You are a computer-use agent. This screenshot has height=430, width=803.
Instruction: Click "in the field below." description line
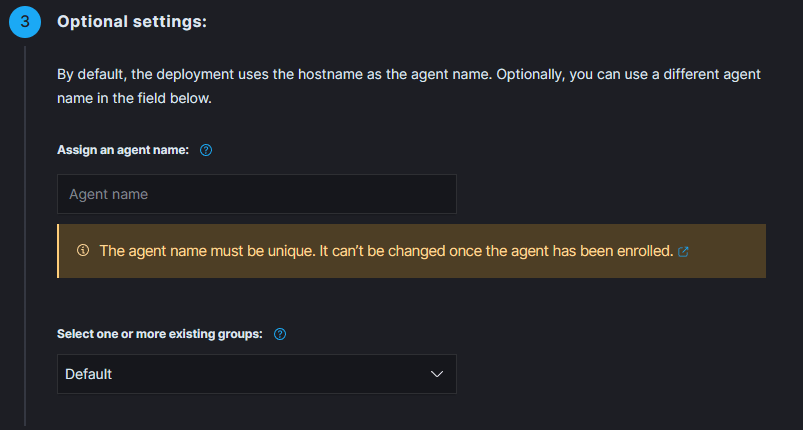(134, 99)
